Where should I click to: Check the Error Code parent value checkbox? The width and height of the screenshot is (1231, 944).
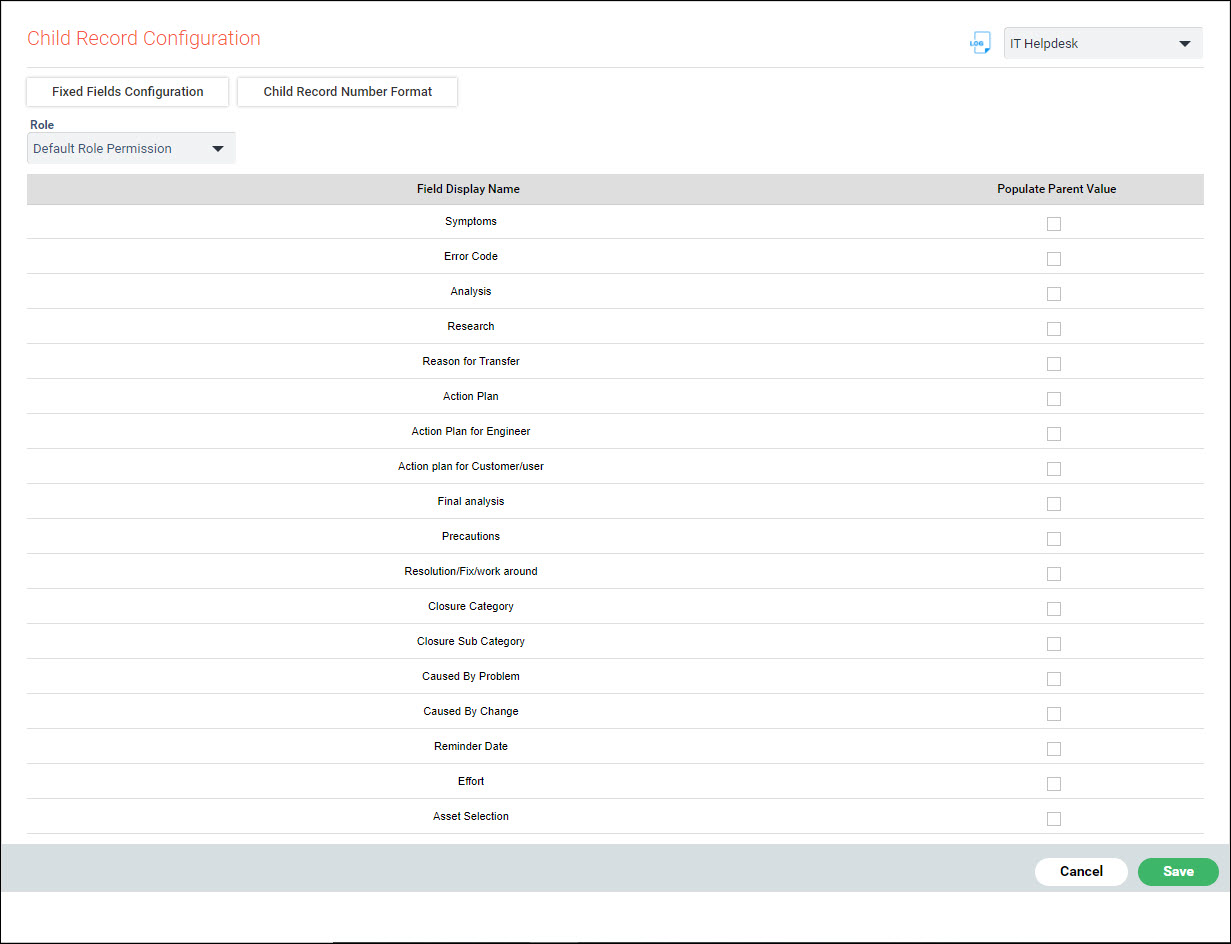1053,258
